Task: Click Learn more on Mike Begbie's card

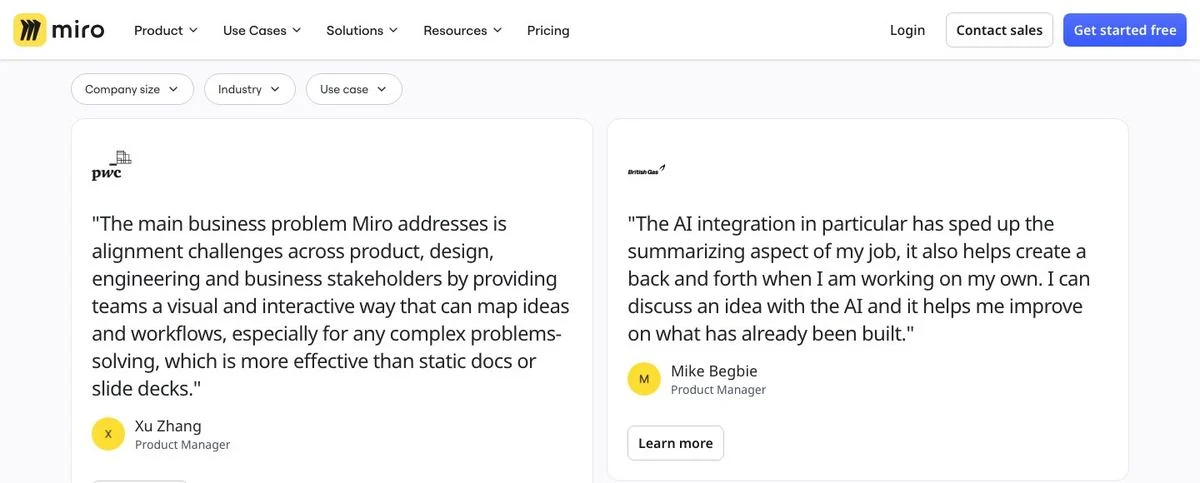Action: 675,443
